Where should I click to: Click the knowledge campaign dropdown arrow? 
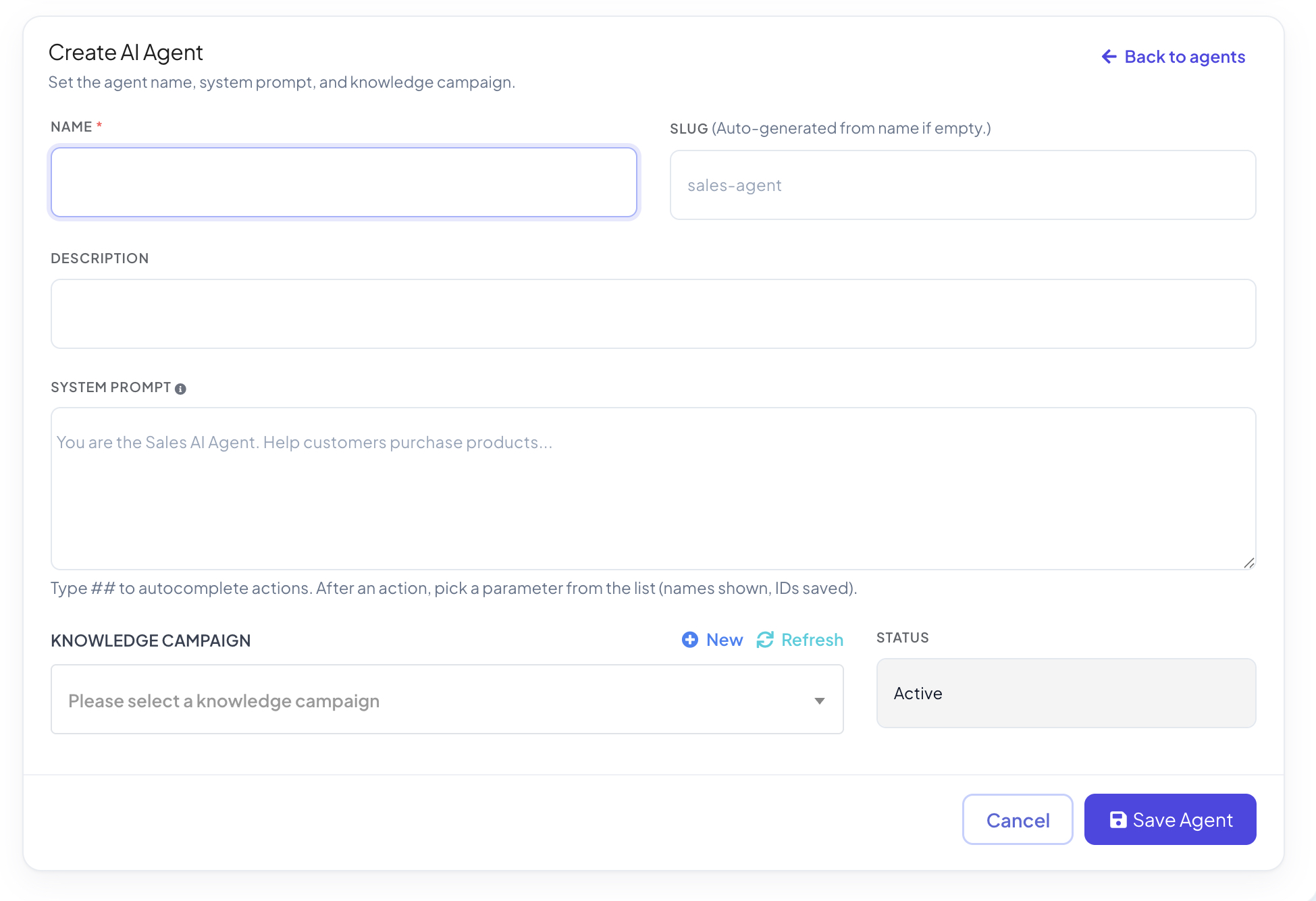click(x=820, y=701)
